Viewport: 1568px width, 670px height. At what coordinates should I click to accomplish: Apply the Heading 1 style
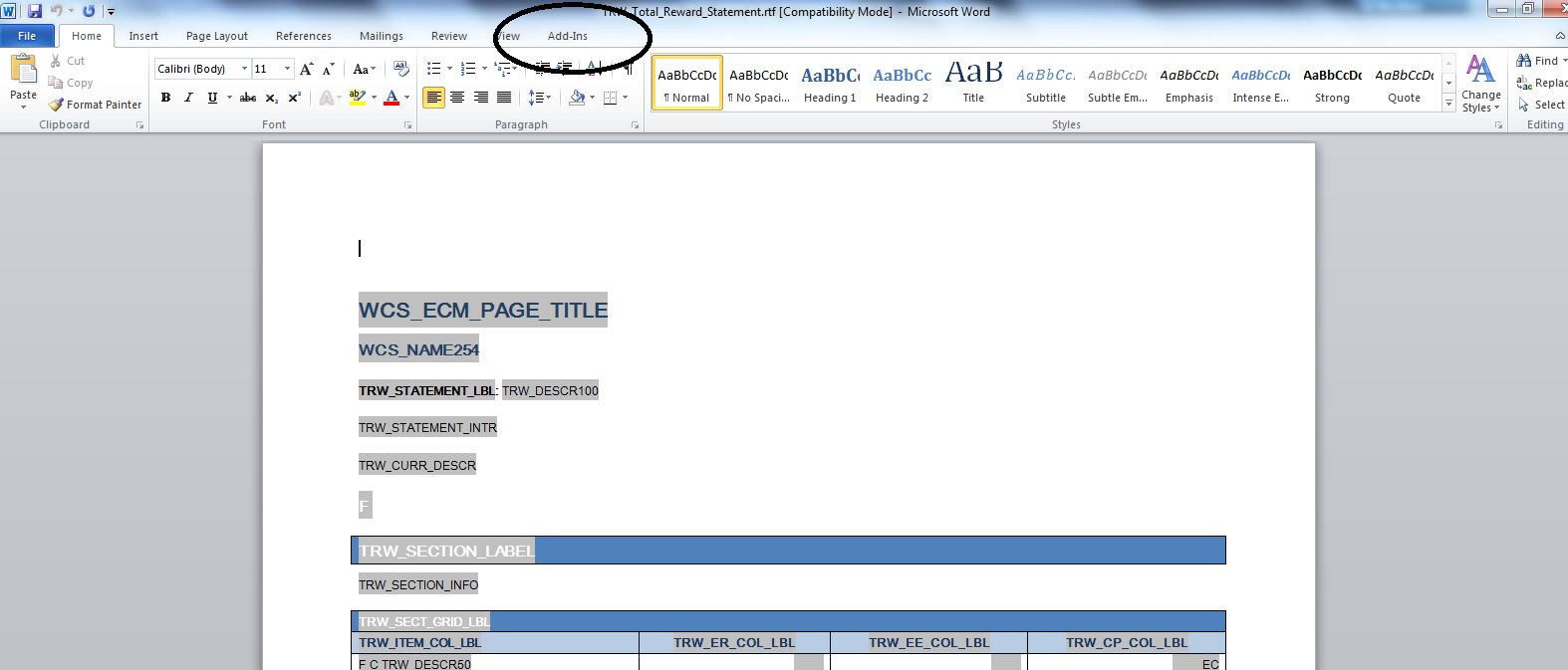pyautogui.click(x=830, y=84)
